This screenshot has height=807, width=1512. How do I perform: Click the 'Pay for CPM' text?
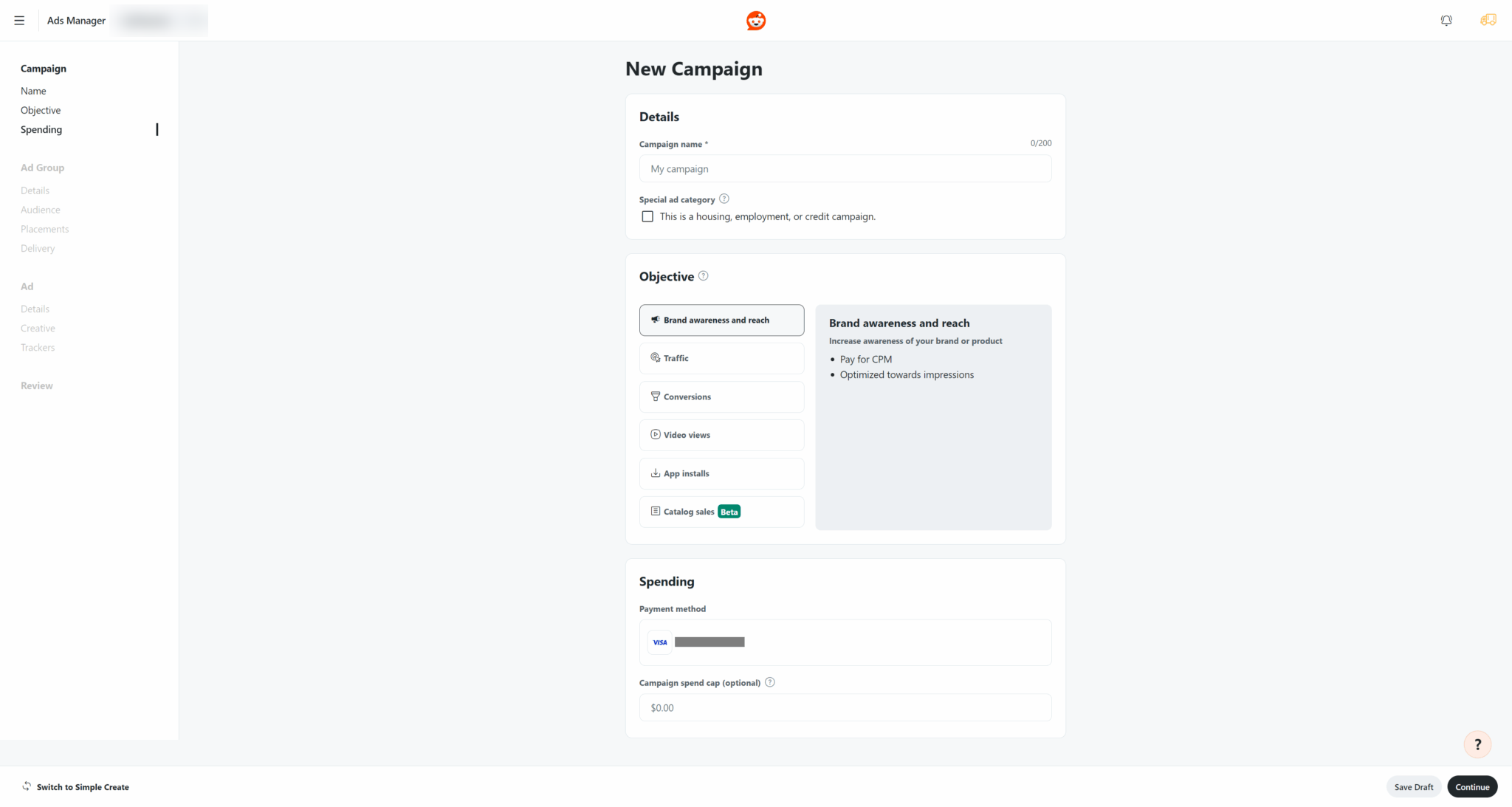pos(866,360)
